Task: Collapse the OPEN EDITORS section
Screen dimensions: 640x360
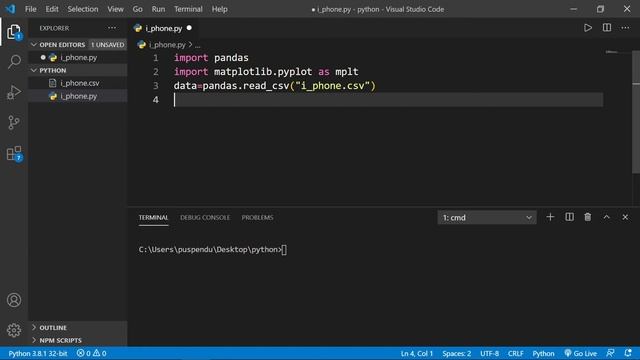Action: click(x=78, y=44)
